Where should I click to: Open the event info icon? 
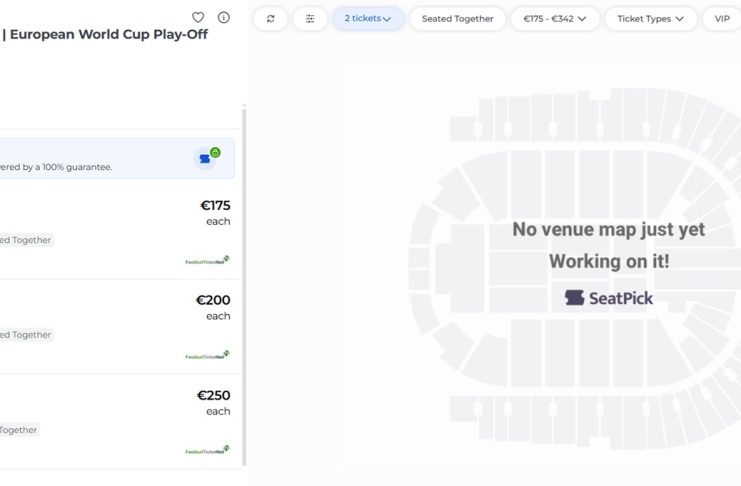point(223,17)
